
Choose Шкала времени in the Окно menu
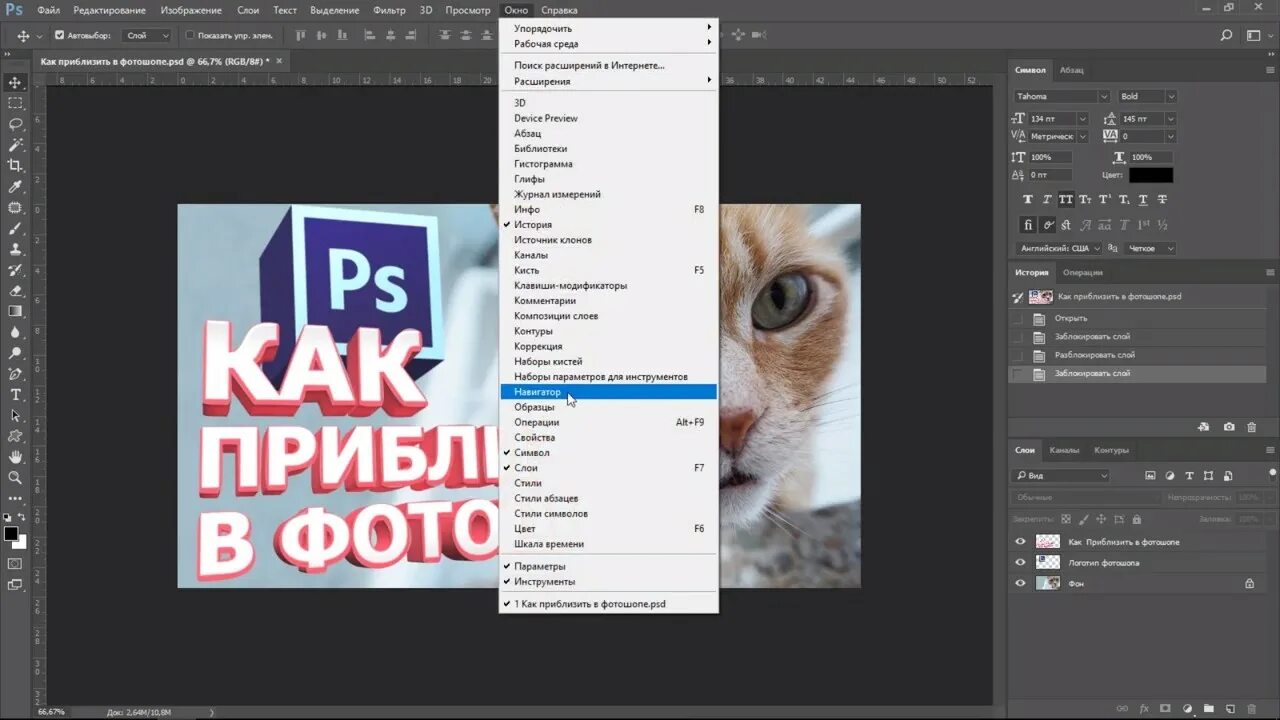(x=608, y=544)
